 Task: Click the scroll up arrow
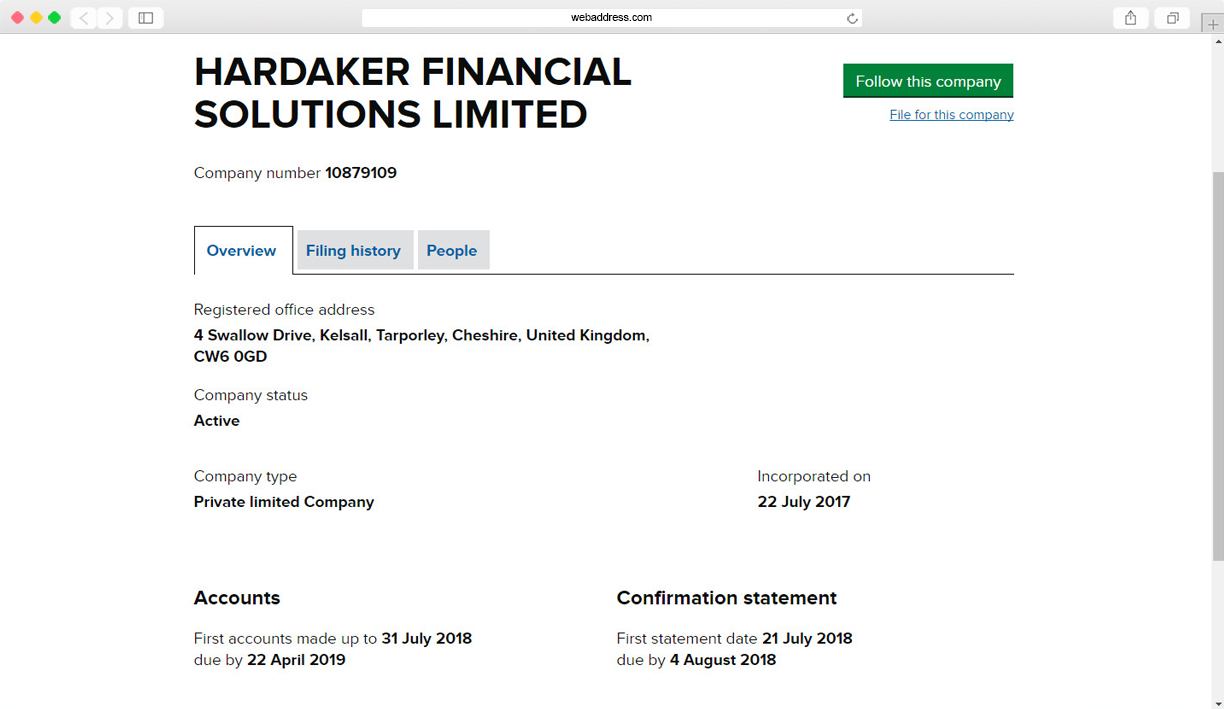(x=1217, y=42)
